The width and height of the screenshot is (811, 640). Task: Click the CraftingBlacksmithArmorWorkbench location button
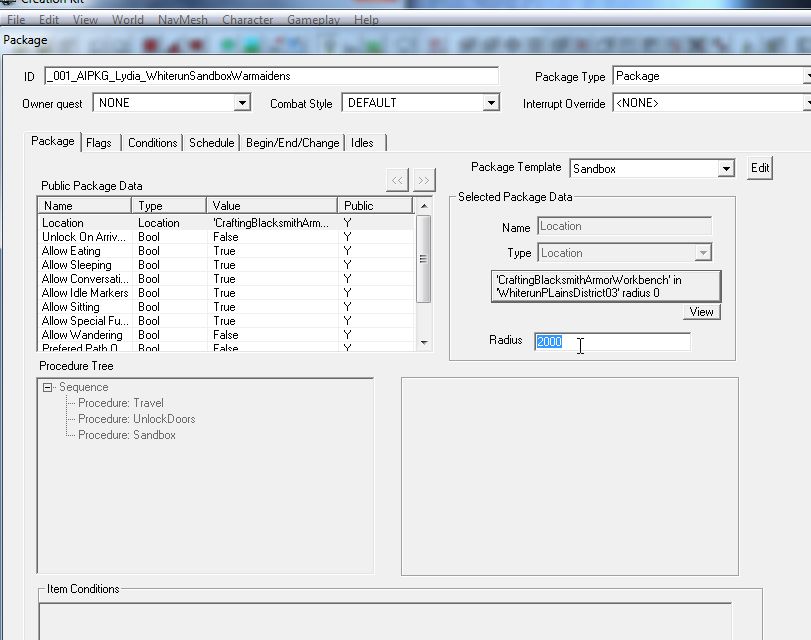point(606,286)
